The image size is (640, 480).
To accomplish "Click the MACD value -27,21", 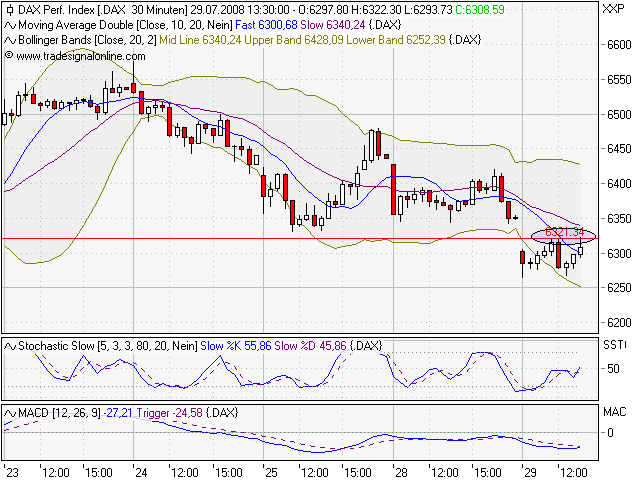I will pyautogui.click(x=118, y=413).
